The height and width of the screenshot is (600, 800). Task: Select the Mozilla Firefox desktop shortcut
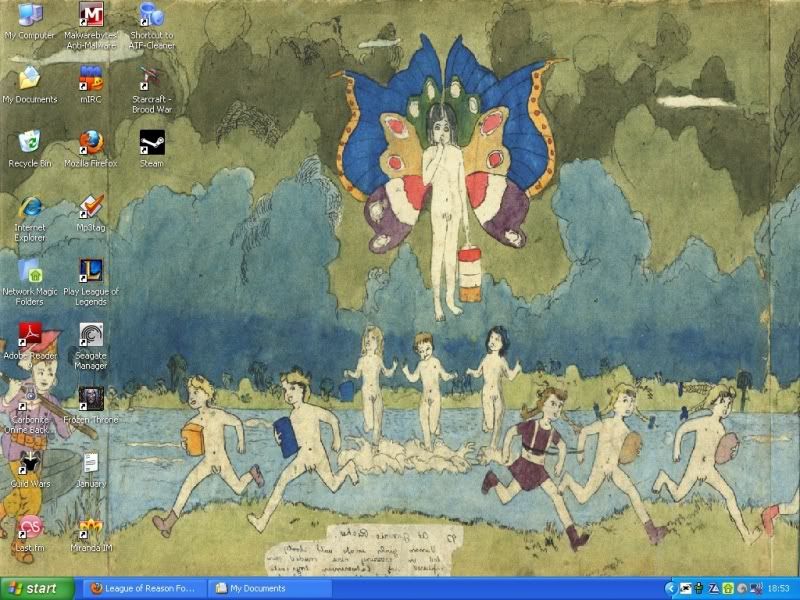click(x=91, y=149)
